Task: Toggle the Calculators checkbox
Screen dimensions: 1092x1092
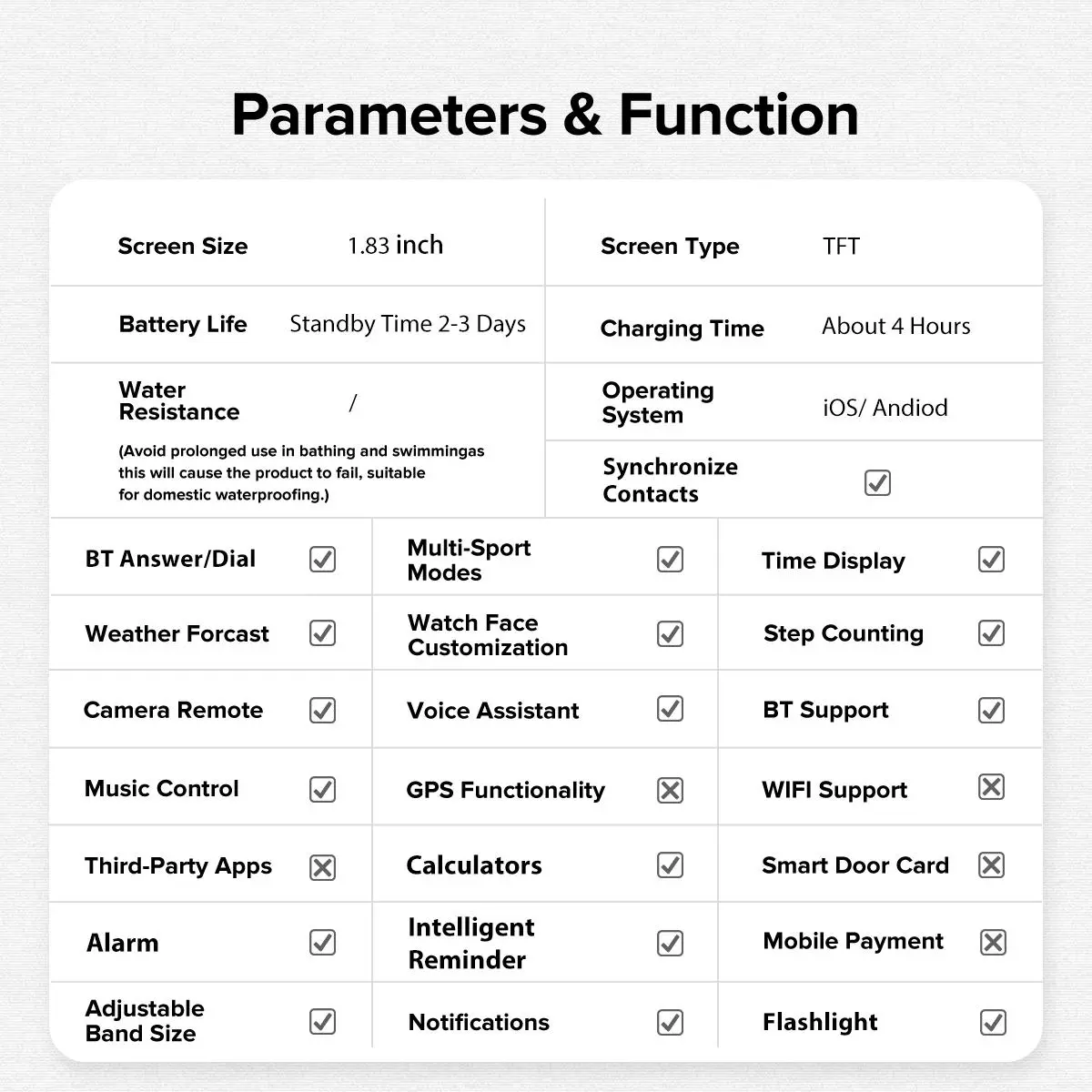Action: coord(670,864)
